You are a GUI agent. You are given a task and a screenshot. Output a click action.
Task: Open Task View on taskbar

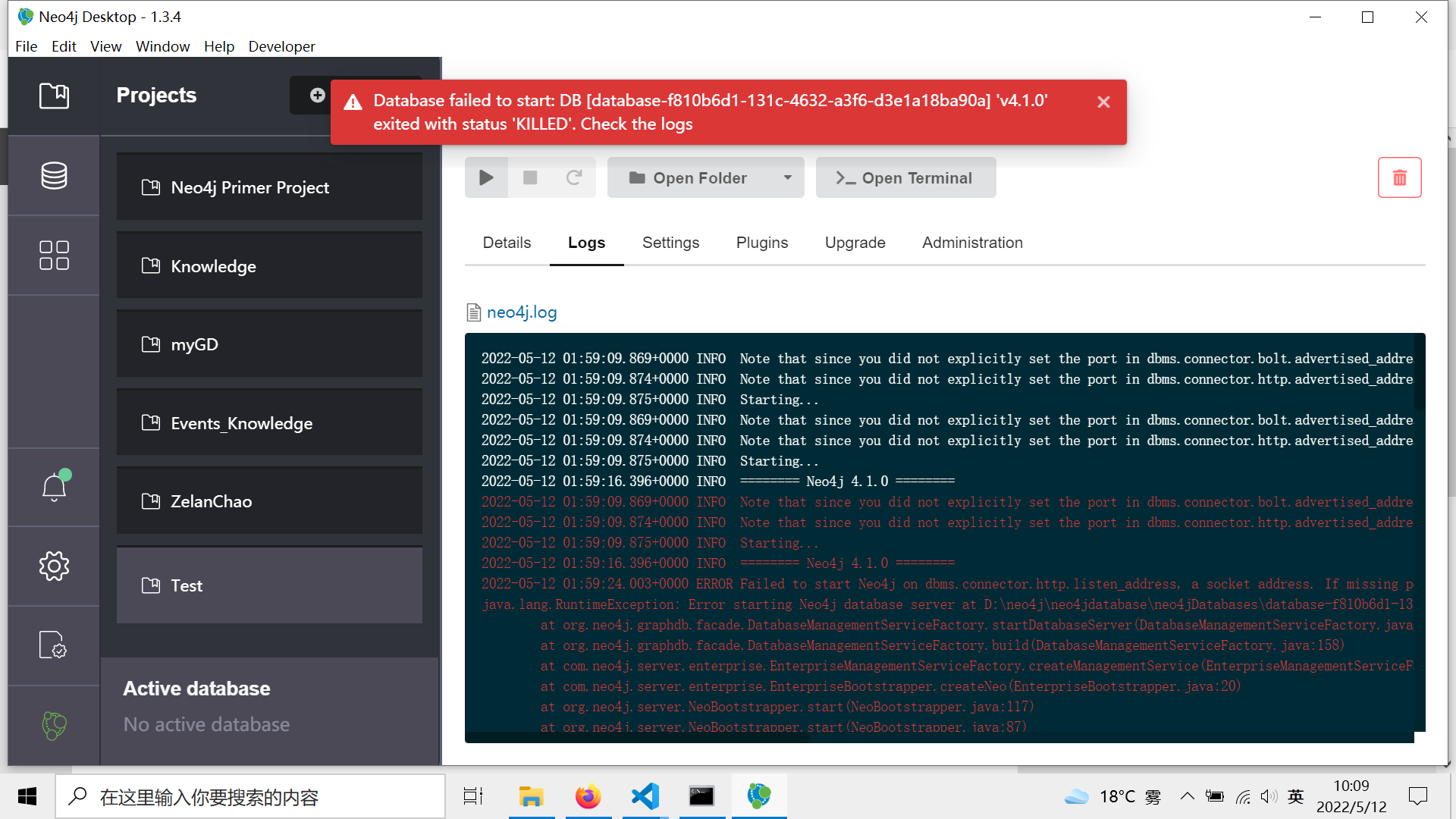pyautogui.click(x=473, y=796)
